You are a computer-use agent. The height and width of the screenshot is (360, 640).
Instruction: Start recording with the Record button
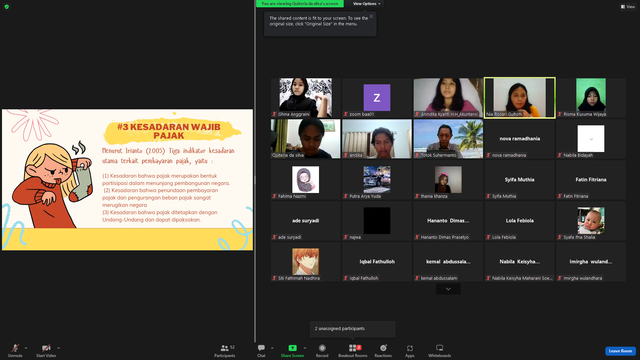click(x=322, y=350)
